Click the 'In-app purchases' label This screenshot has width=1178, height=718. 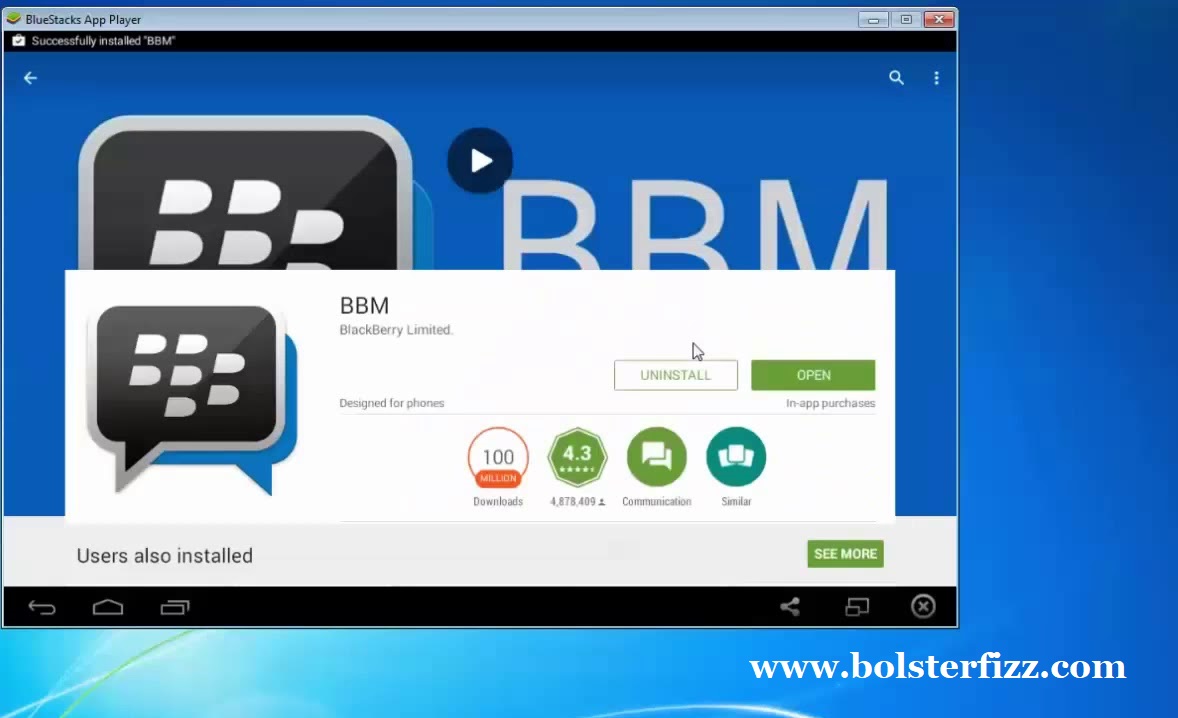click(830, 403)
